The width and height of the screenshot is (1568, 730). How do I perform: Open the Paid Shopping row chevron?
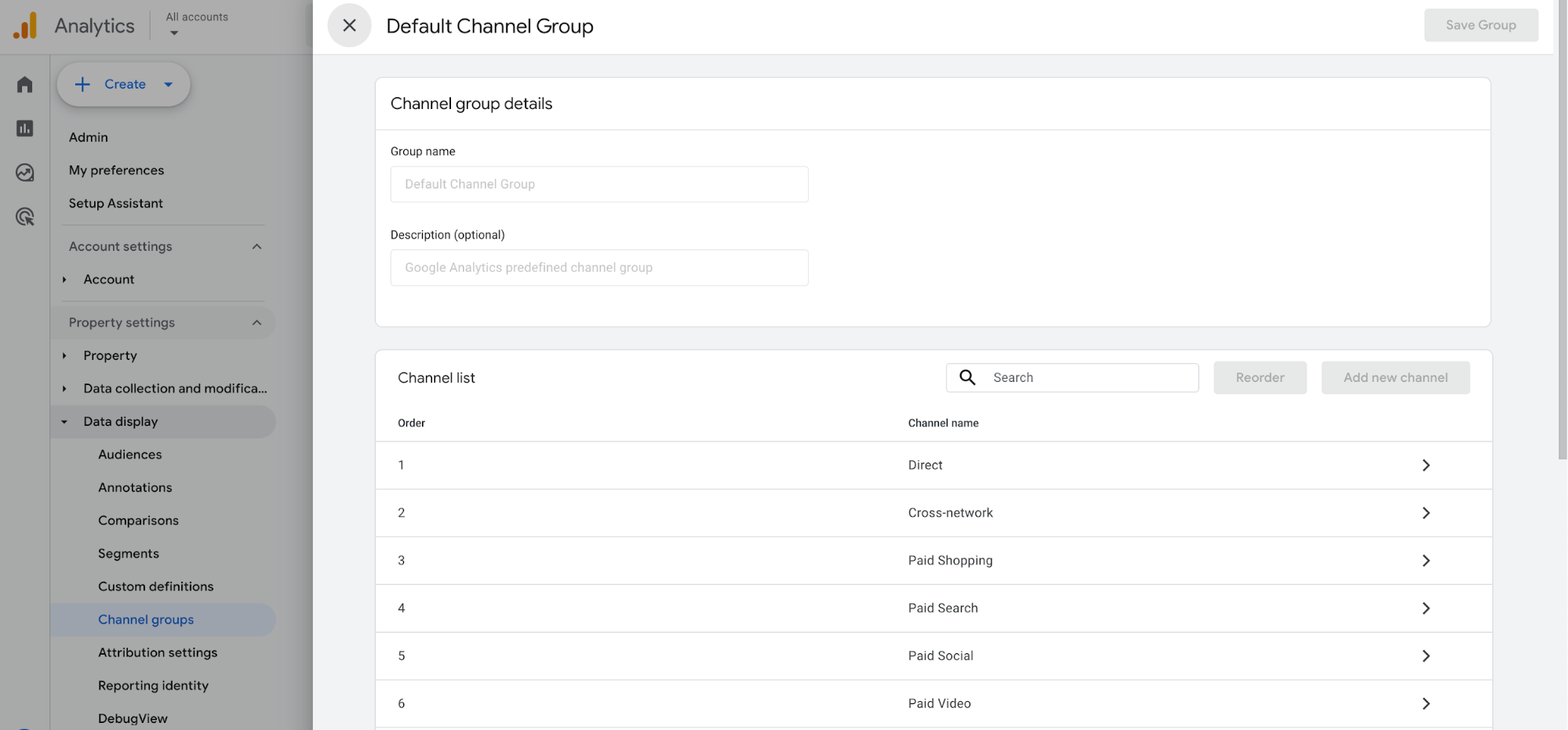point(1425,561)
